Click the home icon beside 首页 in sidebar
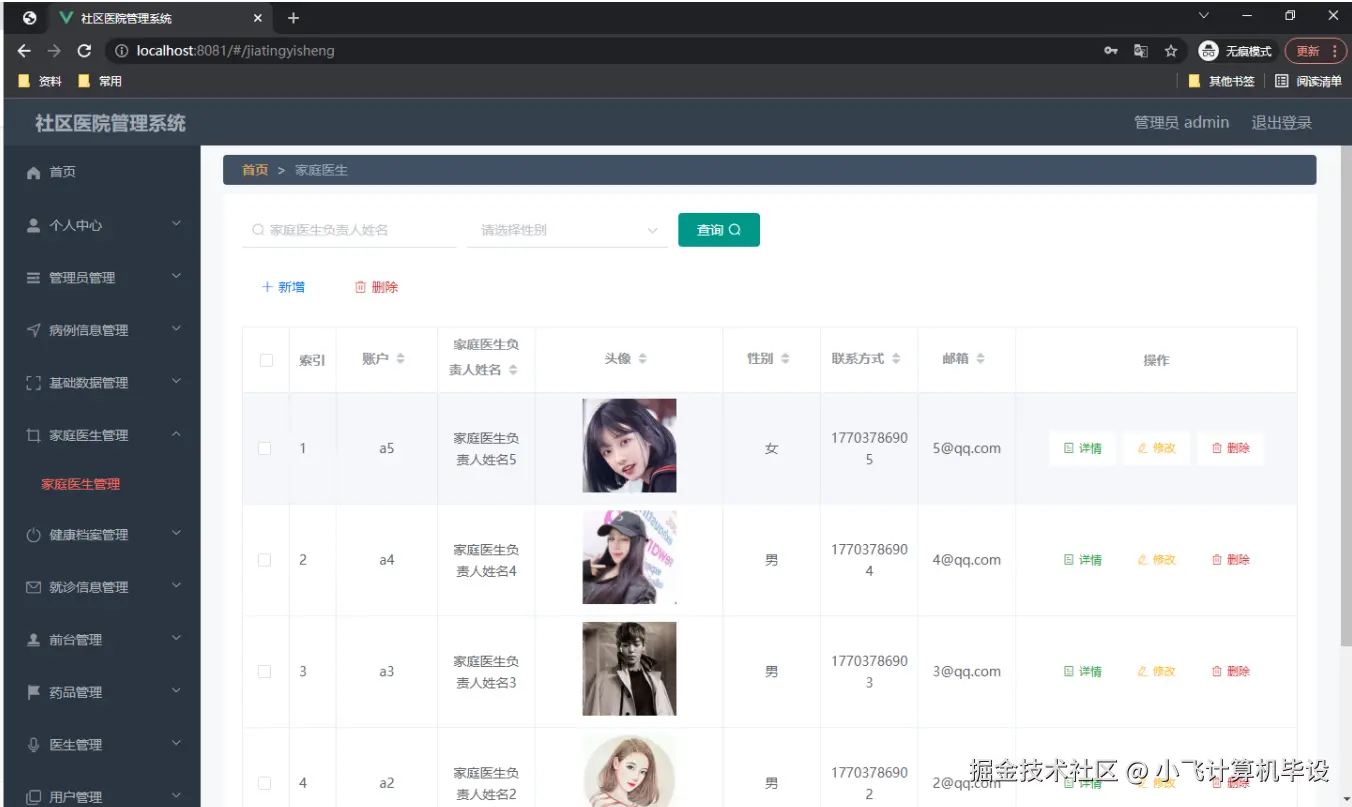This screenshot has height=807, width=1352. click(33, 173)
